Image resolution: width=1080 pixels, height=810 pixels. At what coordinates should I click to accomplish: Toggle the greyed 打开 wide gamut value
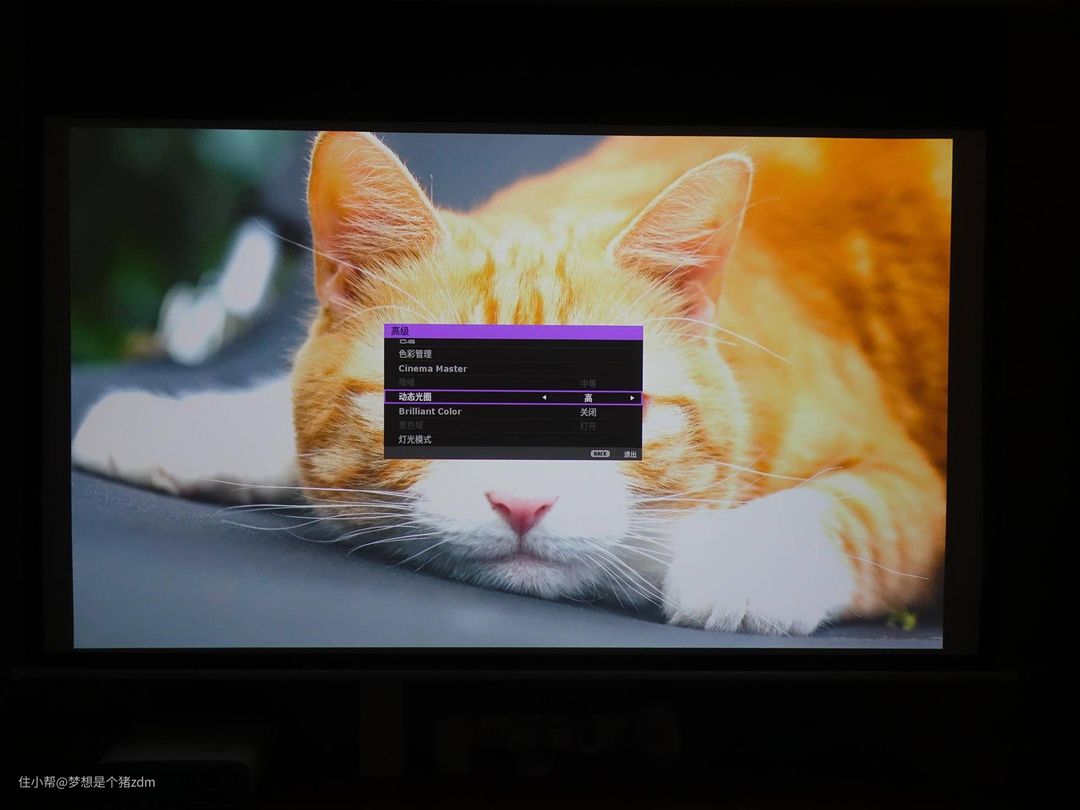click(x=588, y=426)
